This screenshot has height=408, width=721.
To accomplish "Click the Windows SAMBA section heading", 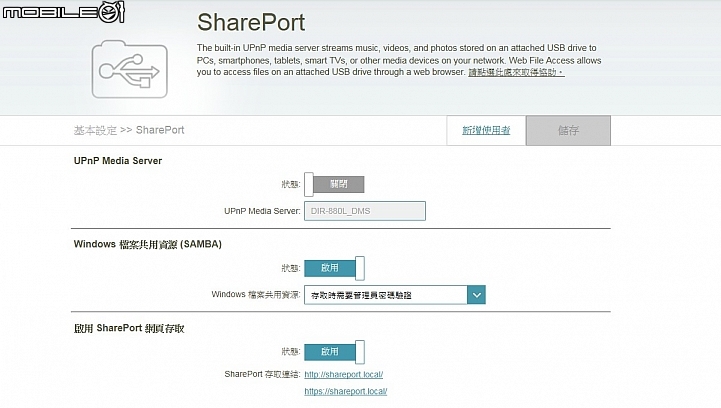I will [x=148, y=244].
